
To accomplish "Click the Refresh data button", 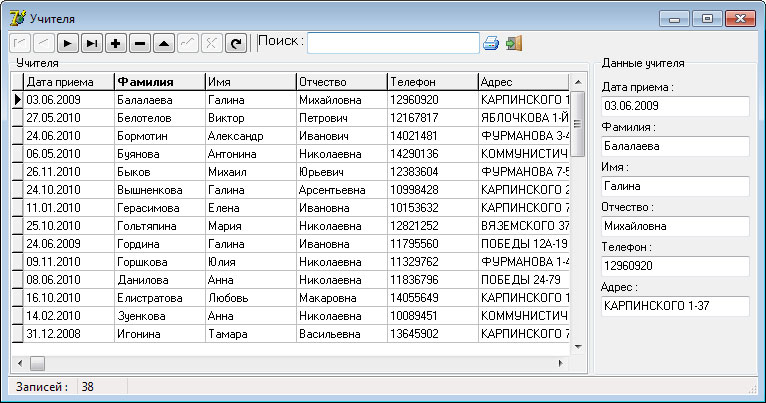I will [235, 43].
